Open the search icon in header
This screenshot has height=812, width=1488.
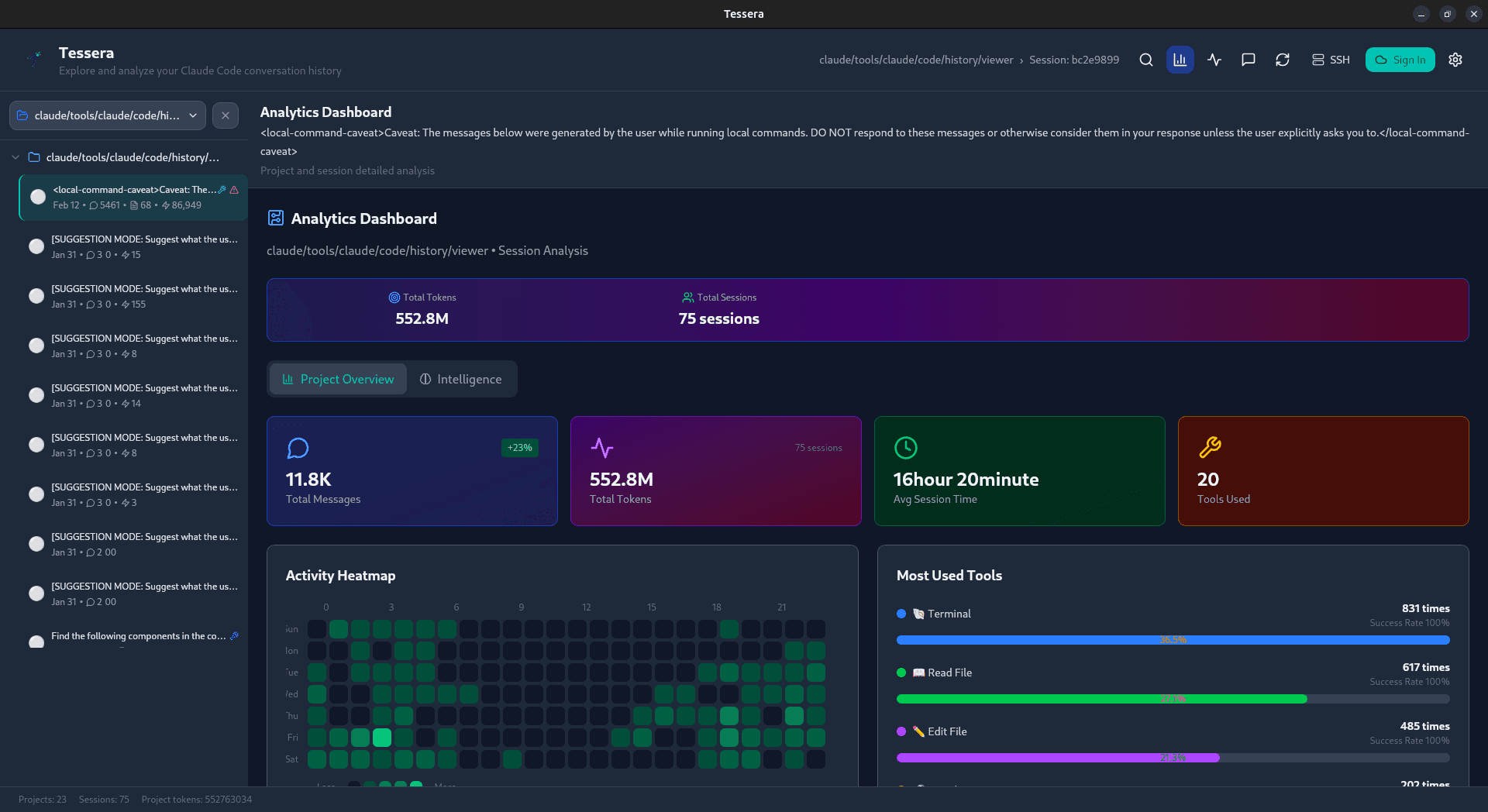point(1145,60)
